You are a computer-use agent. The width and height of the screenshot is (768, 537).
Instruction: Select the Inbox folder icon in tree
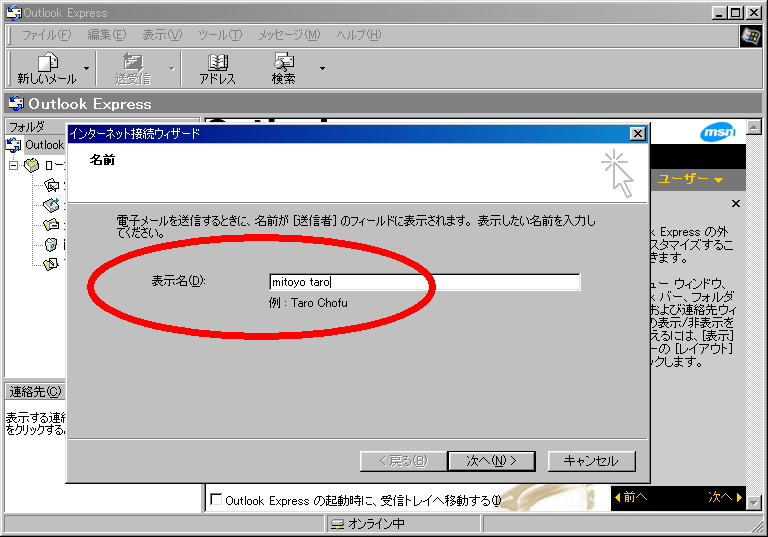[x=51, y=185]
